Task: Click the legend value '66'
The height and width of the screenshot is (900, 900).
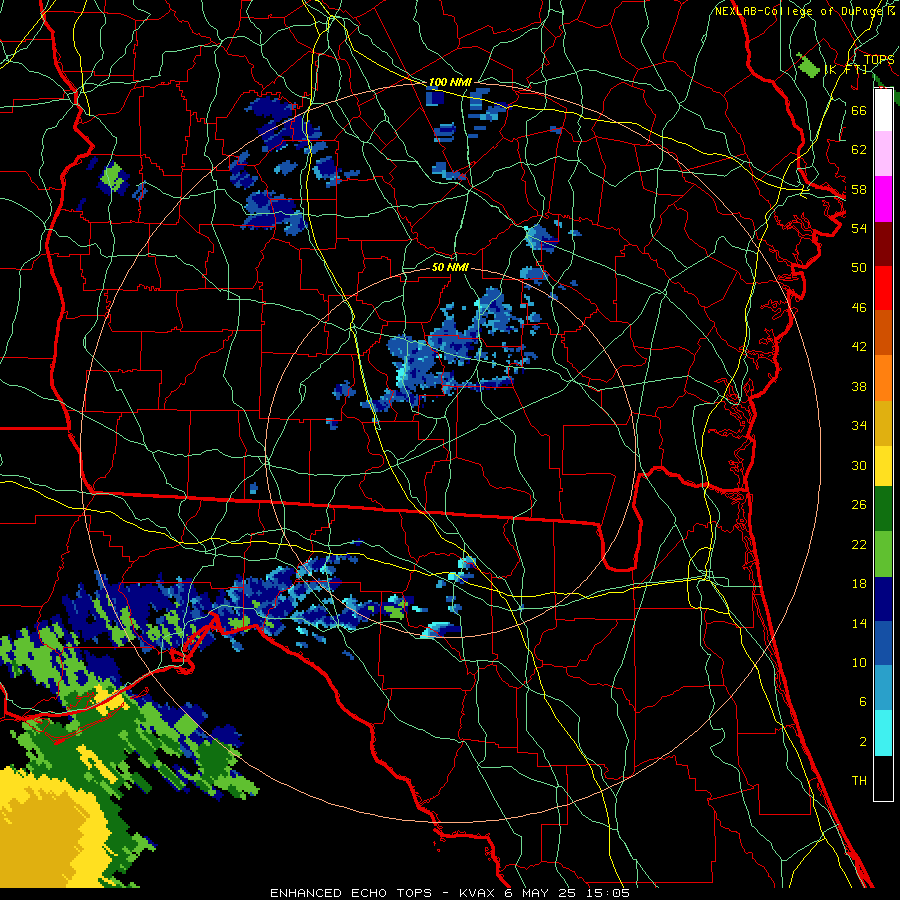Action: click(859, 110)
